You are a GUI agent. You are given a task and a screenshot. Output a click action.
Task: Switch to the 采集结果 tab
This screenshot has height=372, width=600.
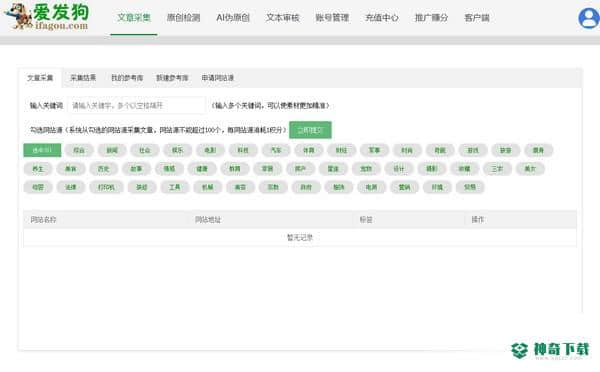click(x=83, y=78)
